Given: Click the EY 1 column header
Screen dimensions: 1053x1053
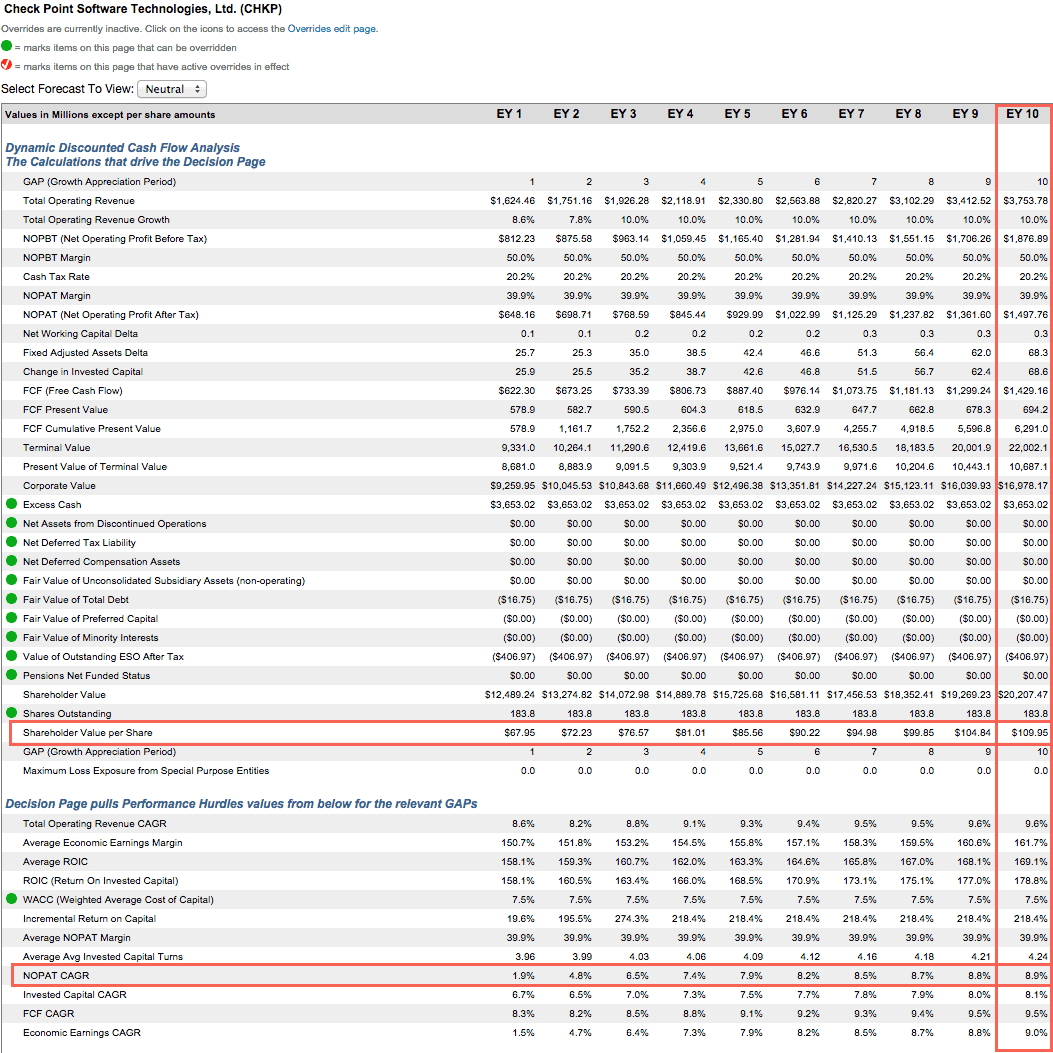Looking at the screenshot, I should click(x=509, y=114).
